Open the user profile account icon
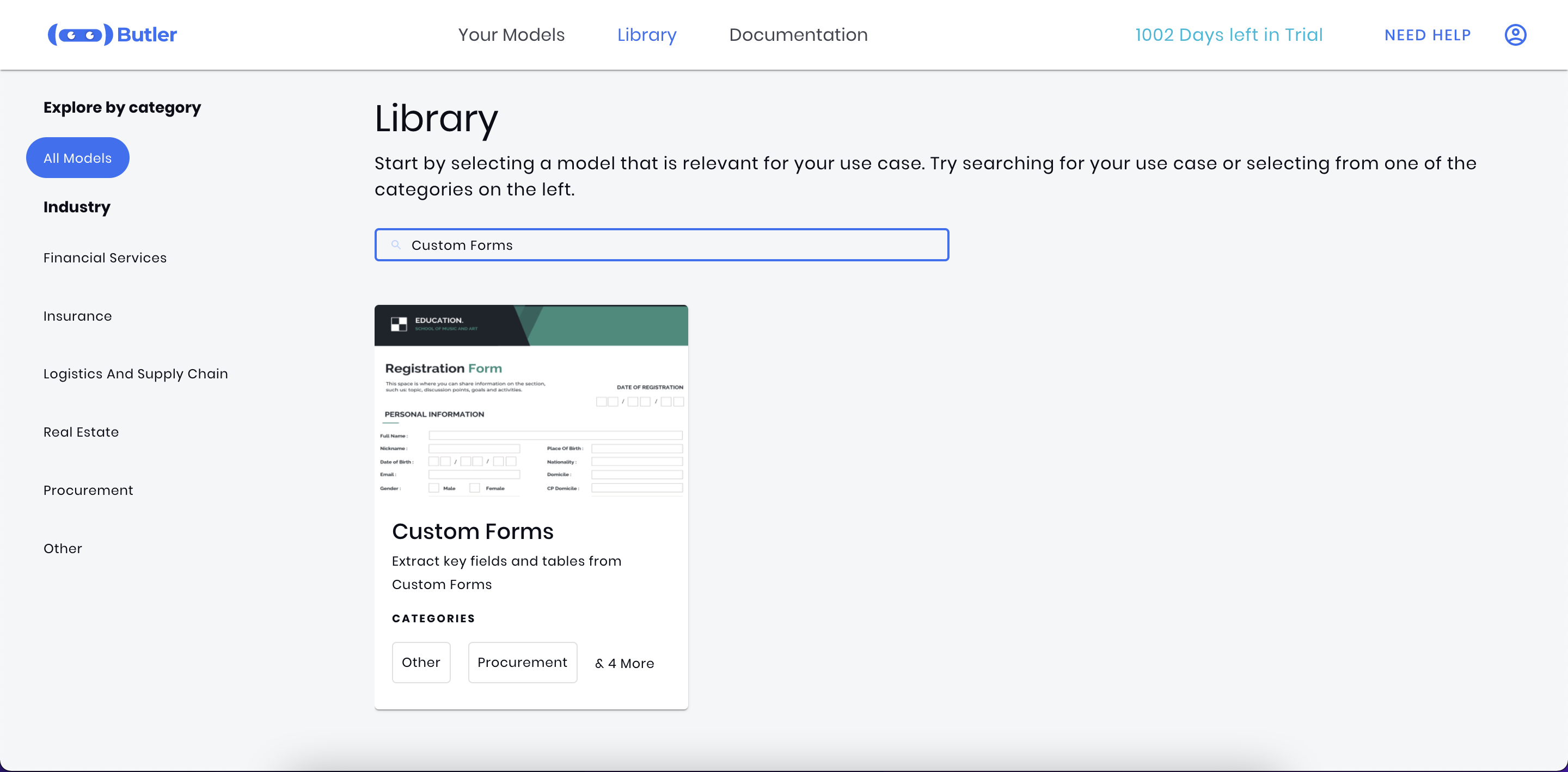 point(1515,35)
